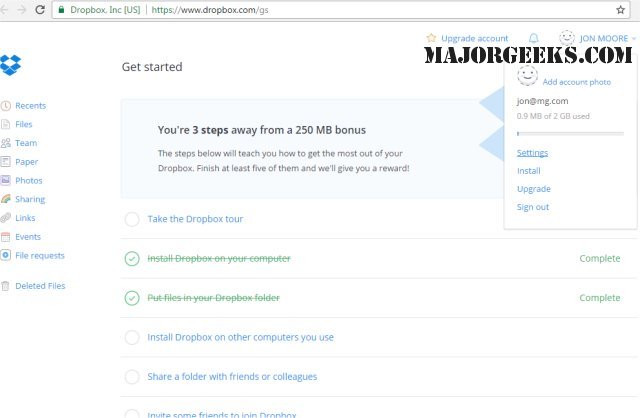Open Links in sidebar
Viewport: 640px width, 418px height.
[25, 218]
